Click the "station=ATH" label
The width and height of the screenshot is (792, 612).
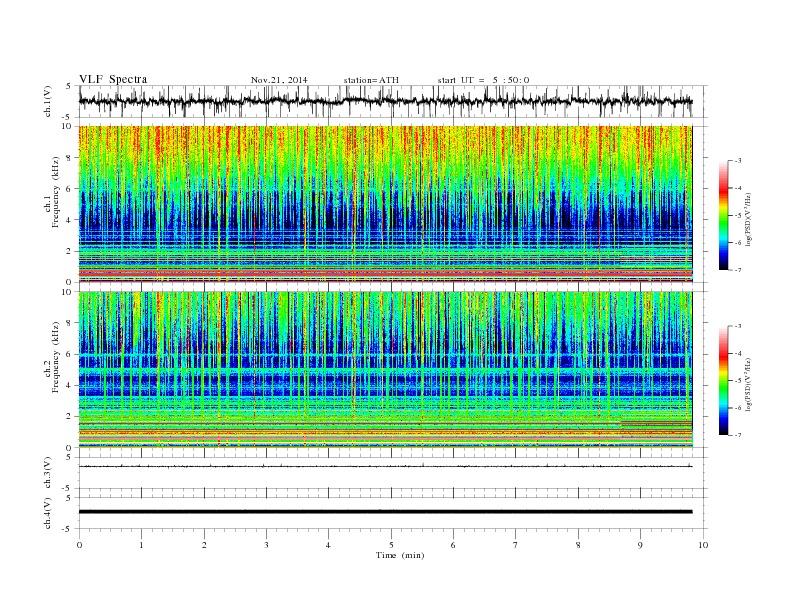(371, 80)
